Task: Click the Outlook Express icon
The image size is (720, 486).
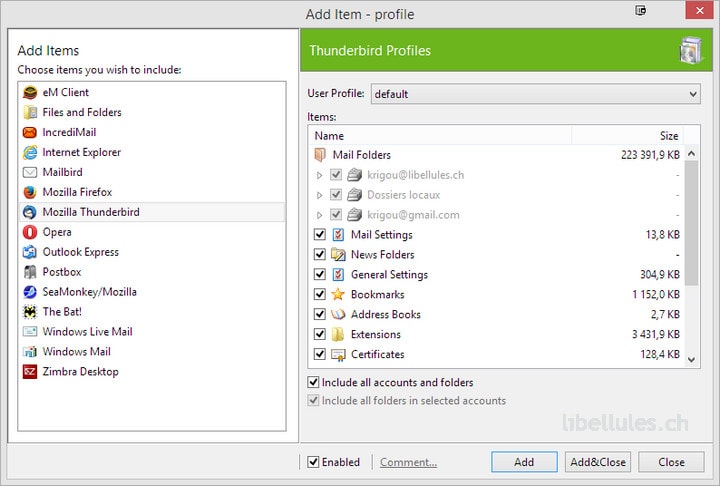Action: point(30,252)
